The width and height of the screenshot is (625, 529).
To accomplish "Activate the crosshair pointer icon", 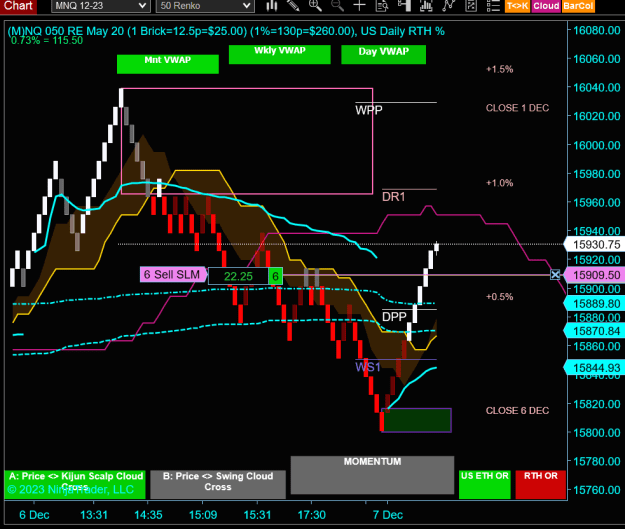I will (360, 6).
